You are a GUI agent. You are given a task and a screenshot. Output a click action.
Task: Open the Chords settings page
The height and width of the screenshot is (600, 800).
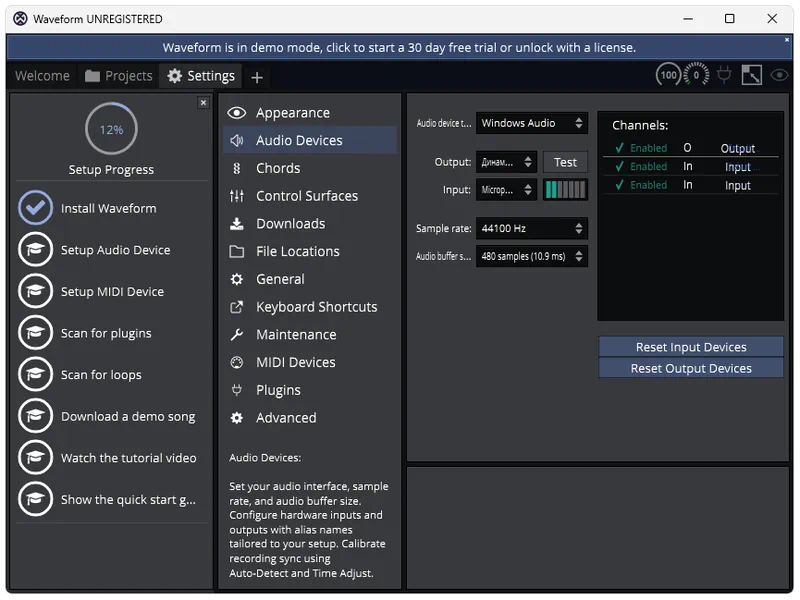(x=310, y=168)
